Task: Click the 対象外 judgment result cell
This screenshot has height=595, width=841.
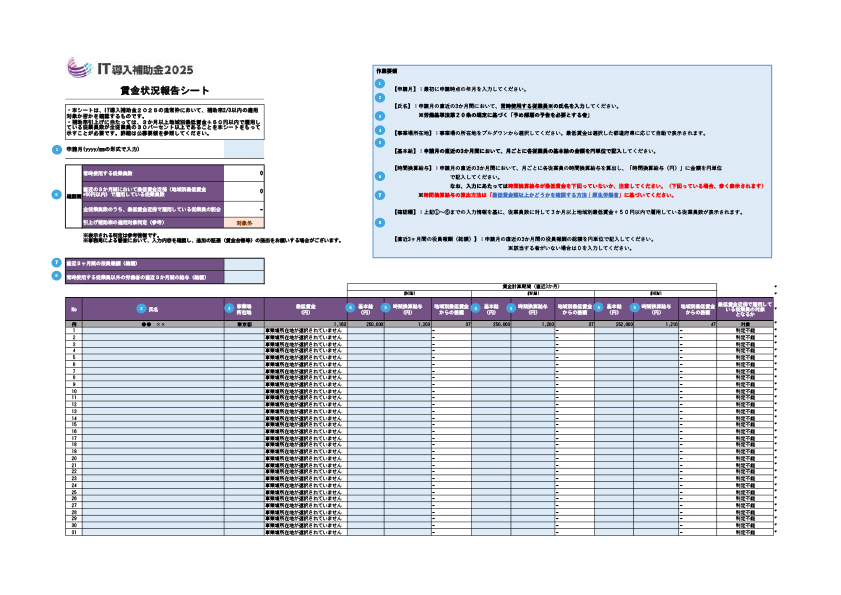Action: pos(244,223)
